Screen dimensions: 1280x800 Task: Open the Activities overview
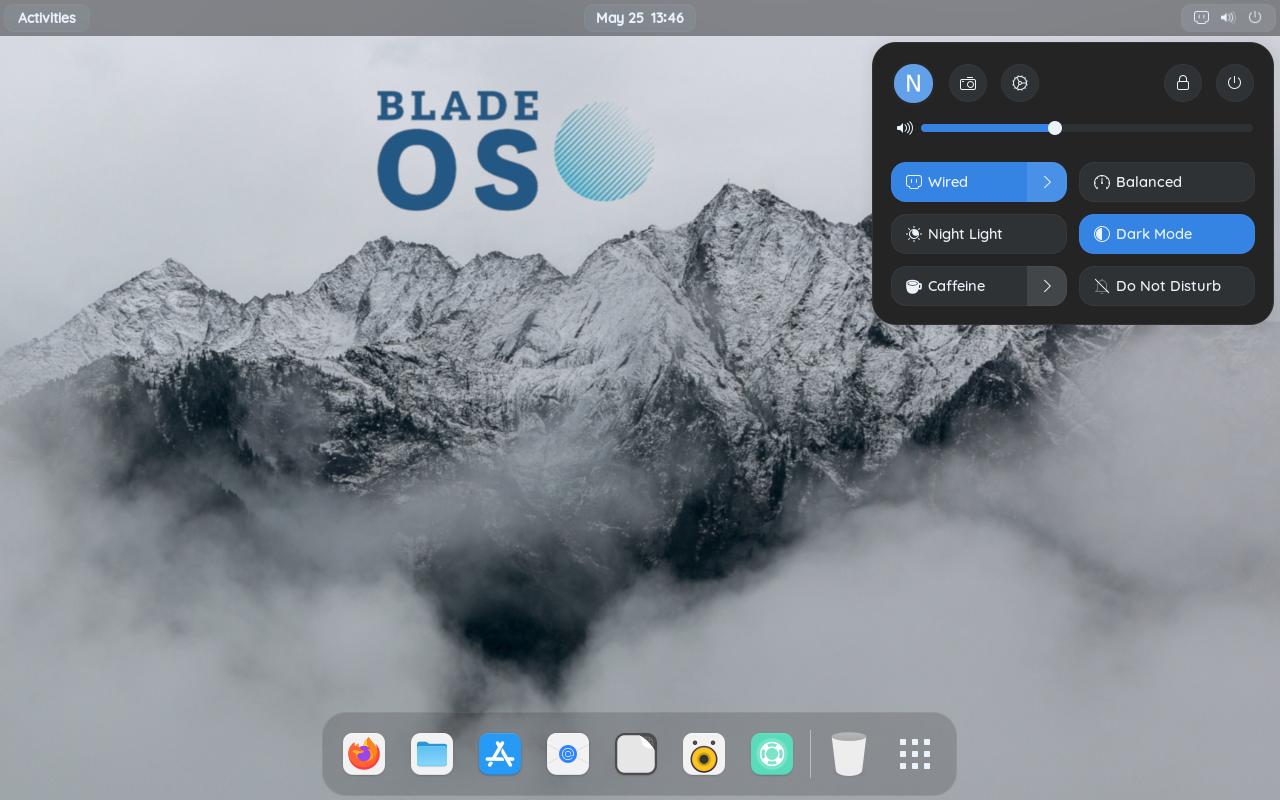point(47,17)
